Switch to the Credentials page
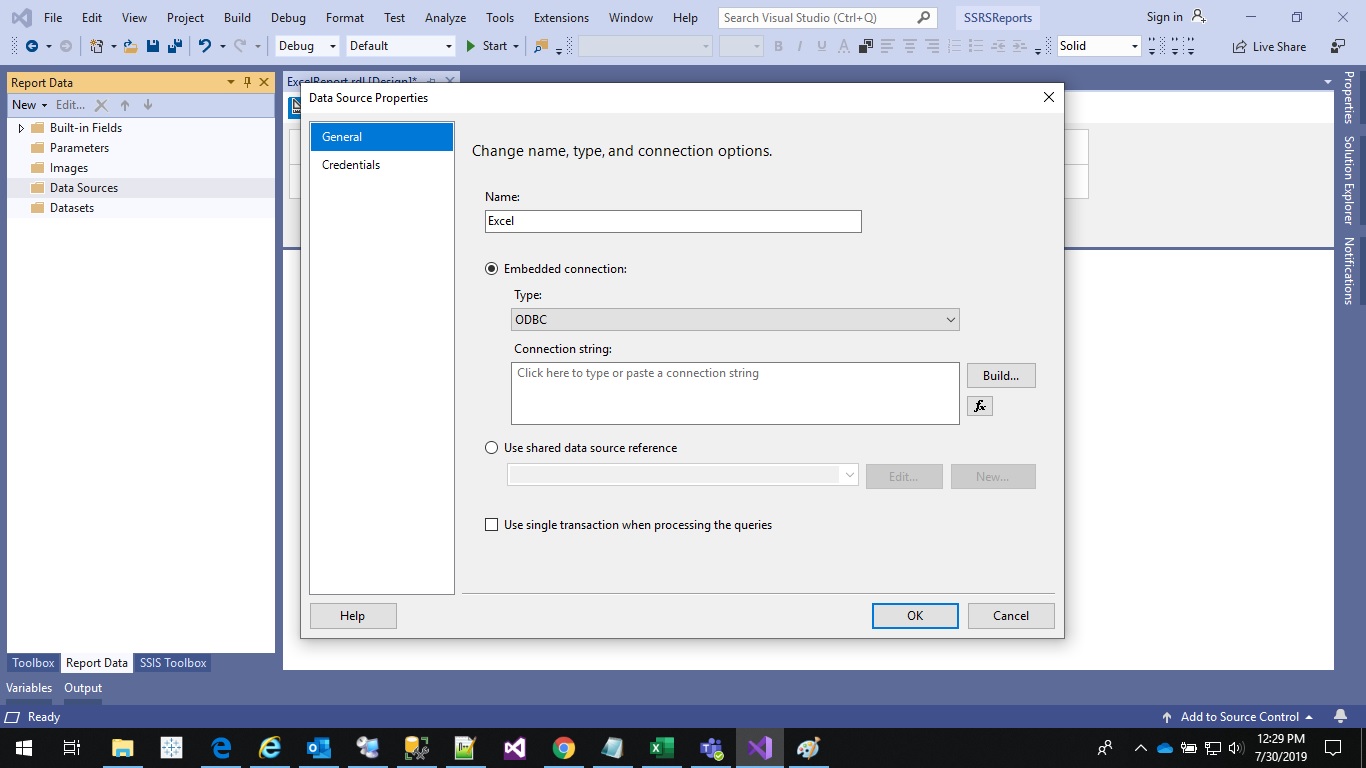1366x768 pixels. (x=351, y=164)
